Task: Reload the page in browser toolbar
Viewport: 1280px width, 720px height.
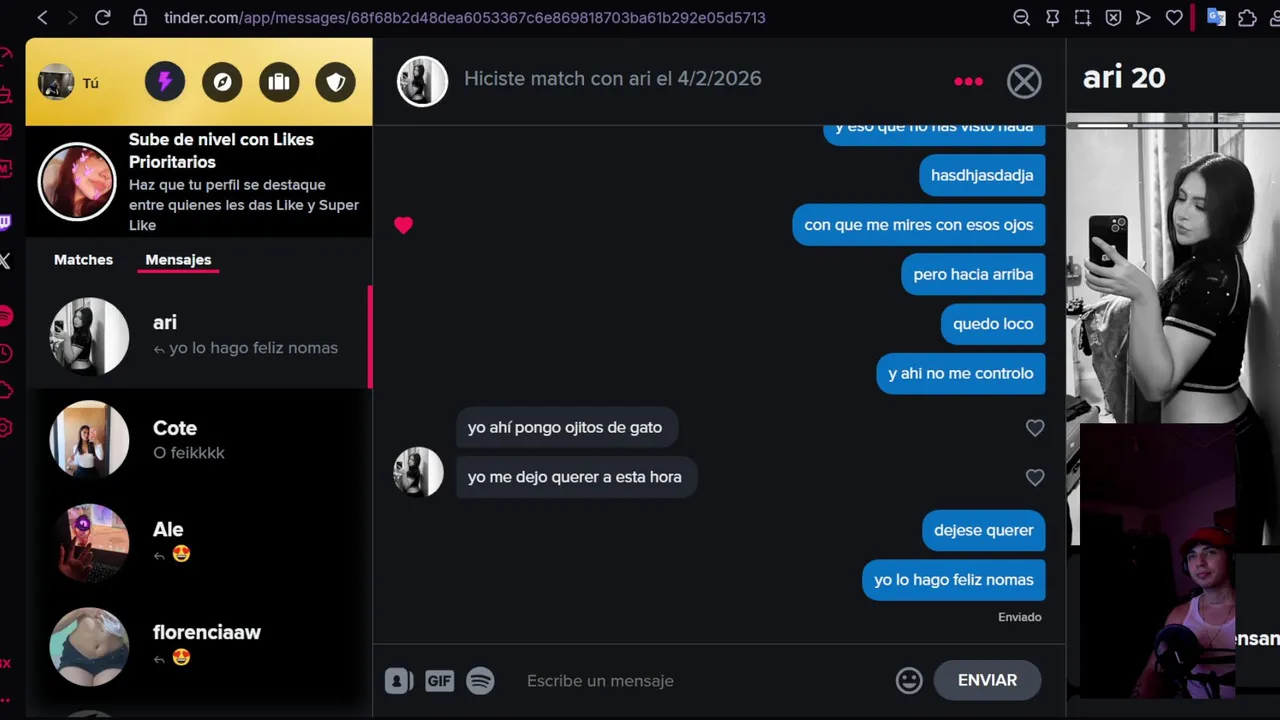Action: (x=102, y=17)
